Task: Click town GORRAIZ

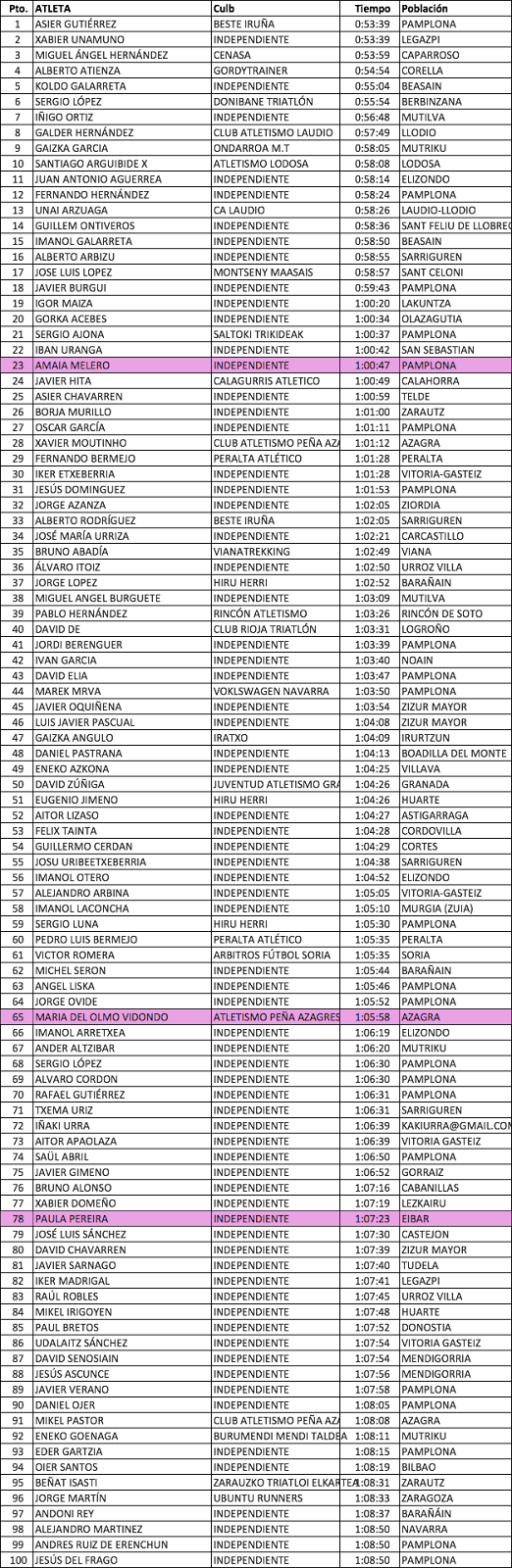Action: (422, 1172)
